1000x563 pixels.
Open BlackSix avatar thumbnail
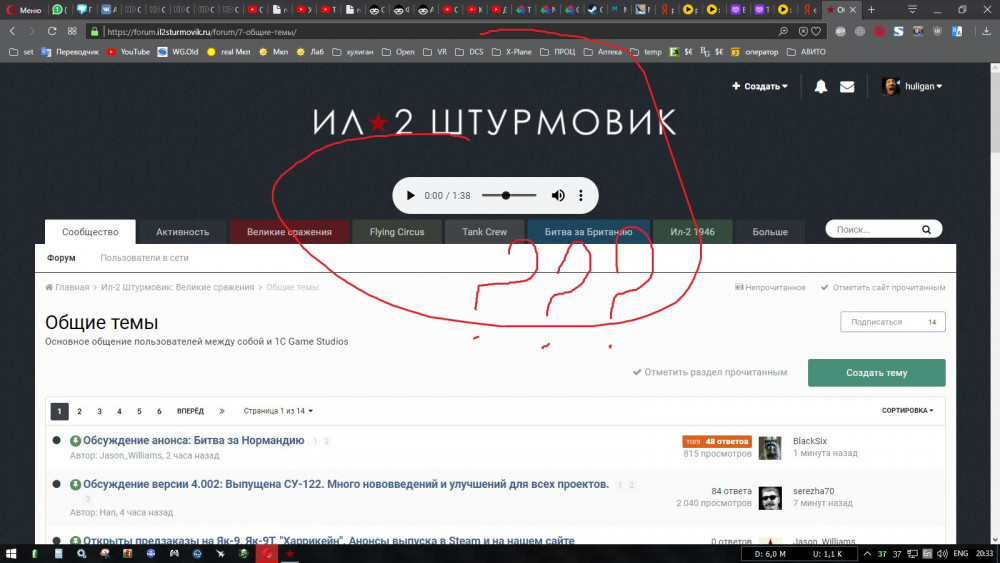click(770, 448)
